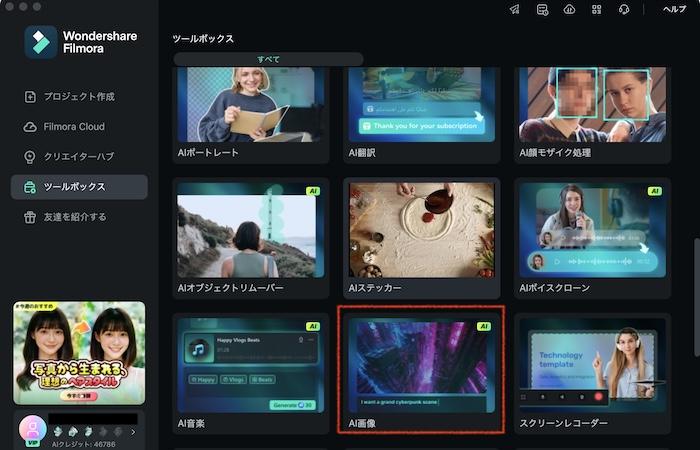Select the すべて tab
This screenshot has width=700, height=450.
click(x=268, y=59)
